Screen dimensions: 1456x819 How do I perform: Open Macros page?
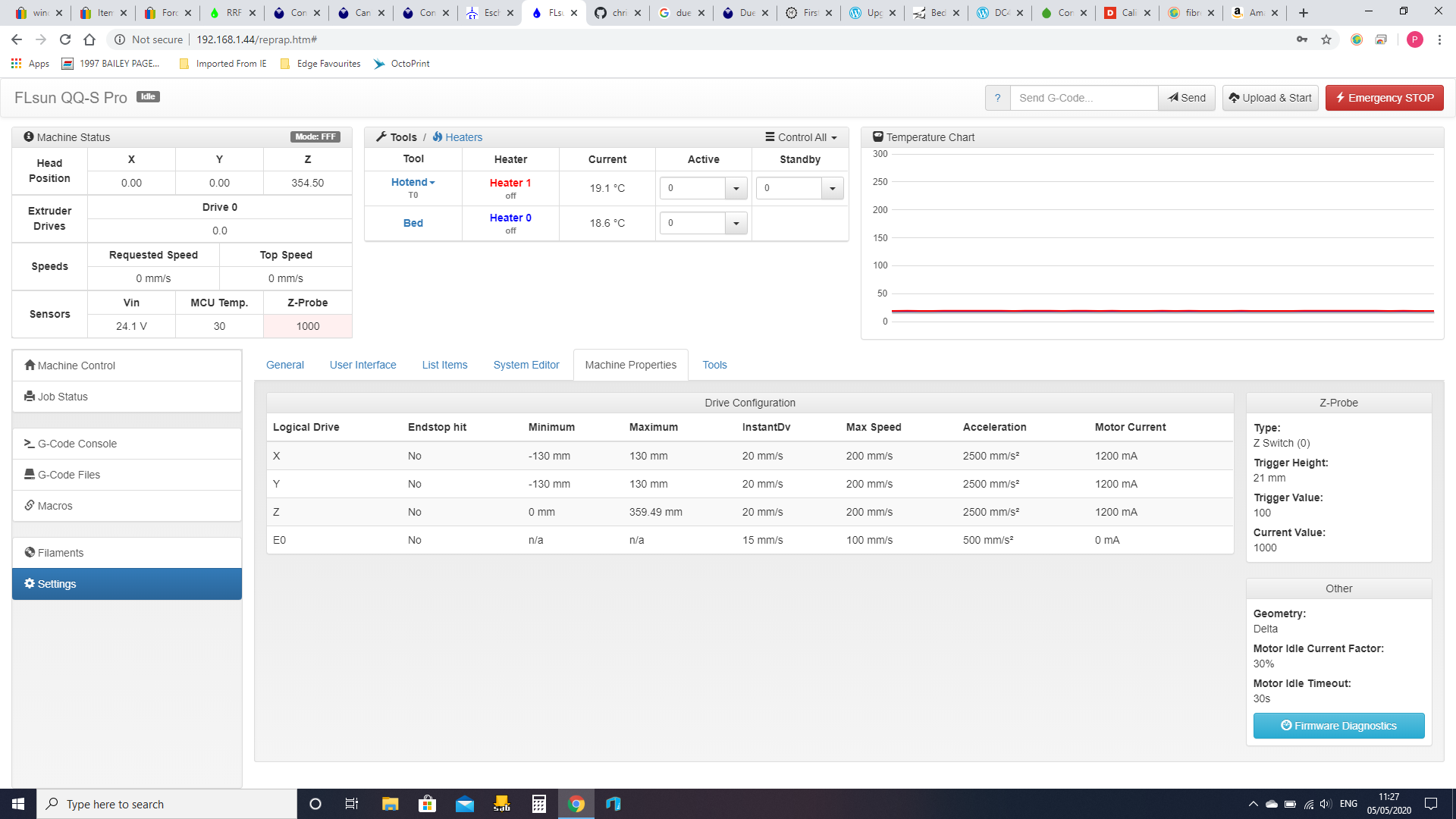127,506
